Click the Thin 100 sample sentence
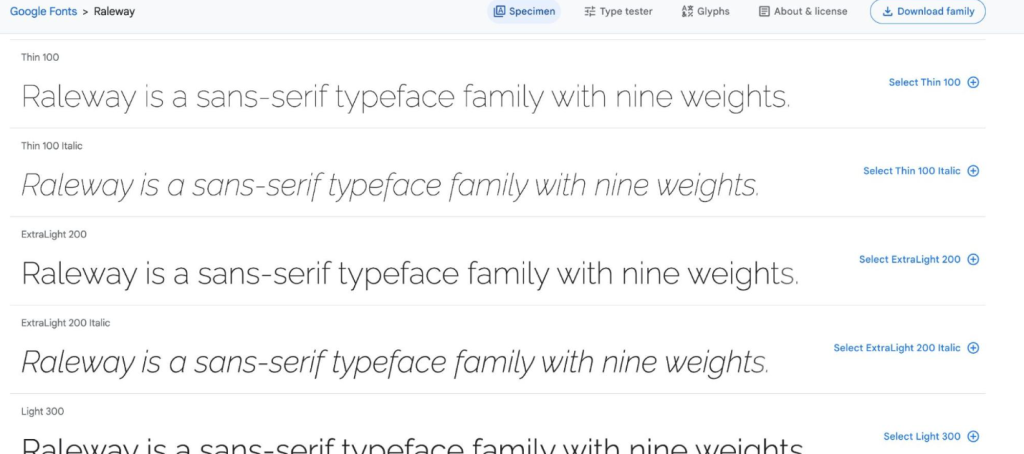The height and width of the screenshot is (454, 1024). [x=406, y=97]
